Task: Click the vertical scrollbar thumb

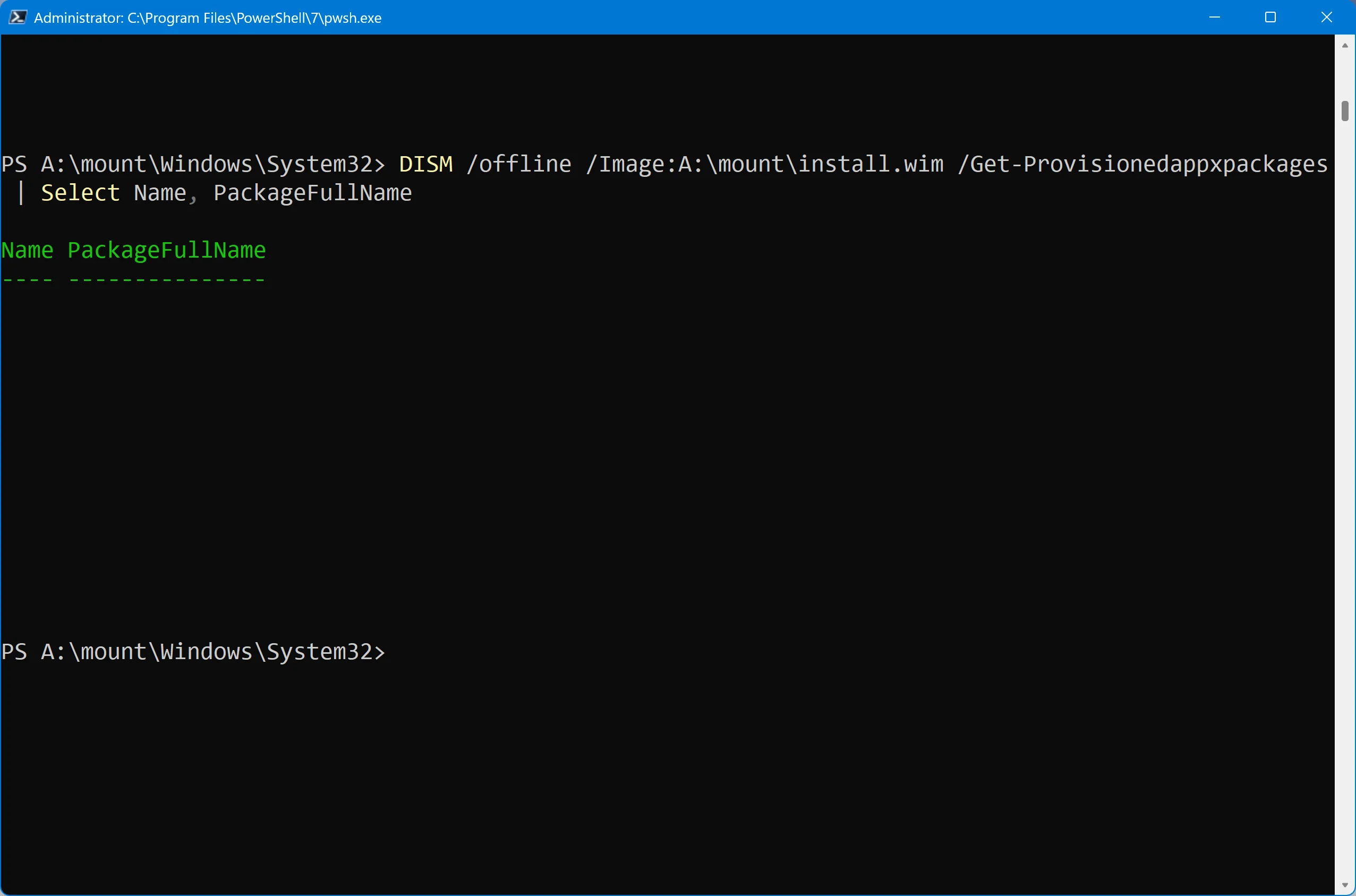Action: tap(1344, 111)
